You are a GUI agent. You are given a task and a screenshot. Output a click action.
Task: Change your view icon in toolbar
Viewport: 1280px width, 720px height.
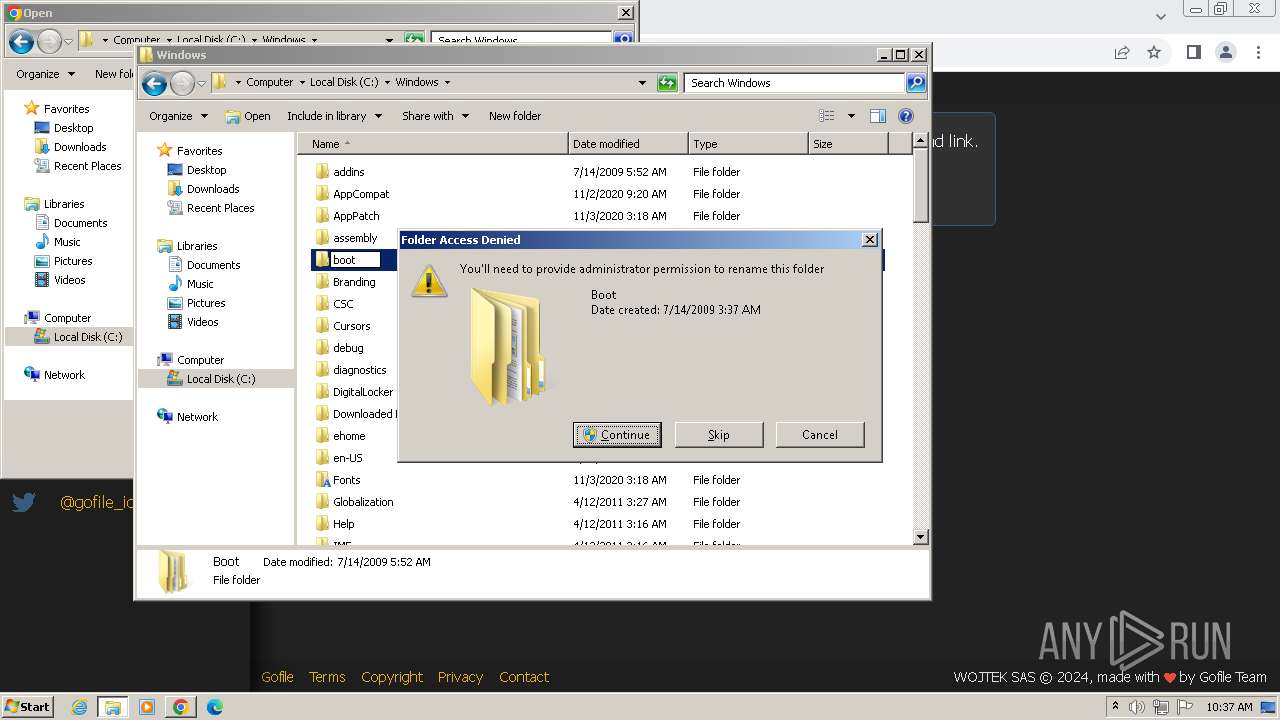pos(827,116)
